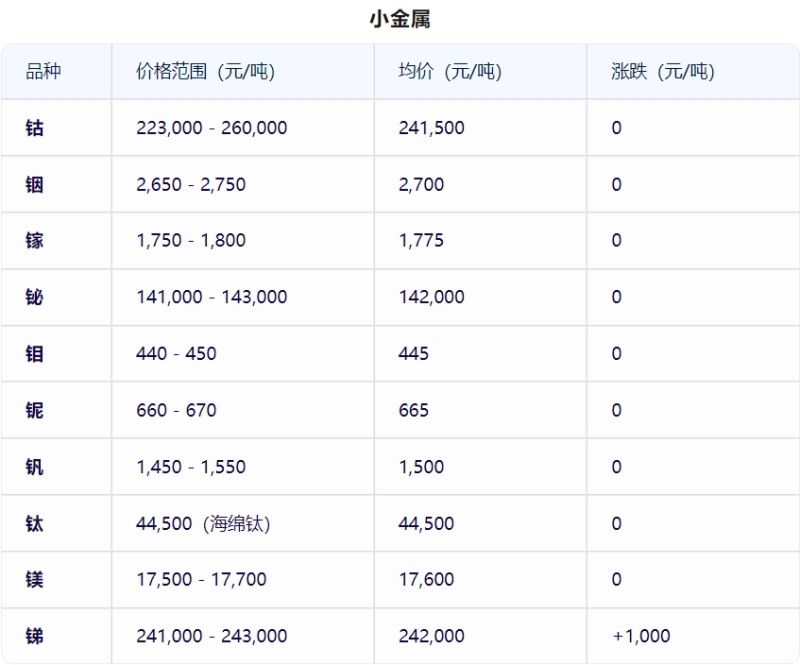The height and width of the screenshot is (665, 800).
Task: Click the 小金属 table title
Action: 400,19
